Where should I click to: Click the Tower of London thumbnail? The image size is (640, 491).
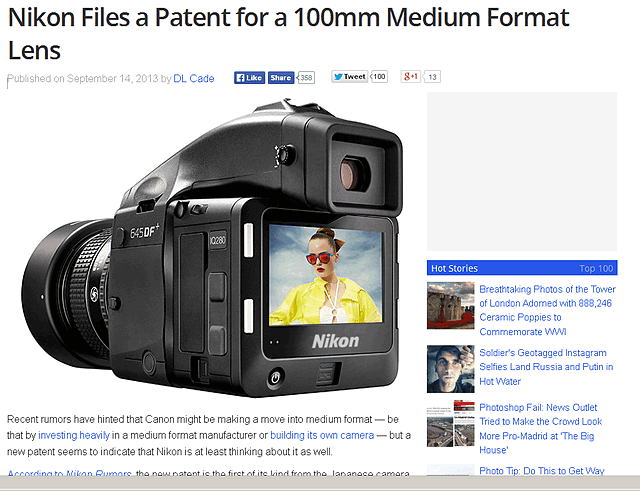(451, 306)
